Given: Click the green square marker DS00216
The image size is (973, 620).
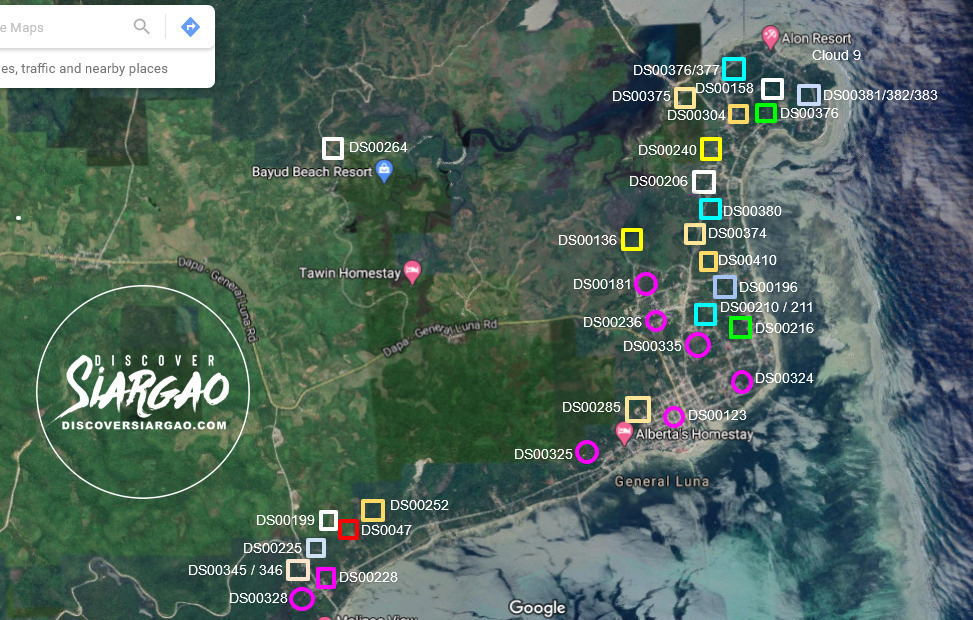Looking at the screenshot, I should pos(741,327).
